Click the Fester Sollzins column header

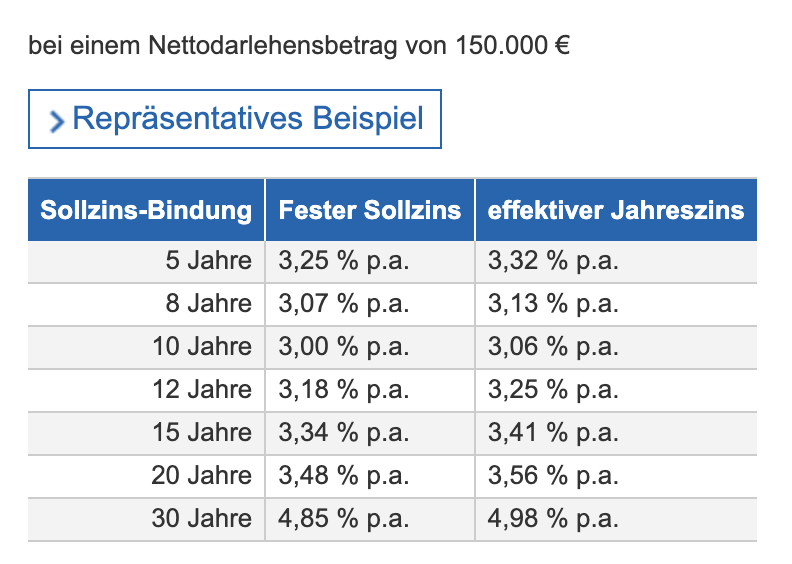(x=370, y=210)
